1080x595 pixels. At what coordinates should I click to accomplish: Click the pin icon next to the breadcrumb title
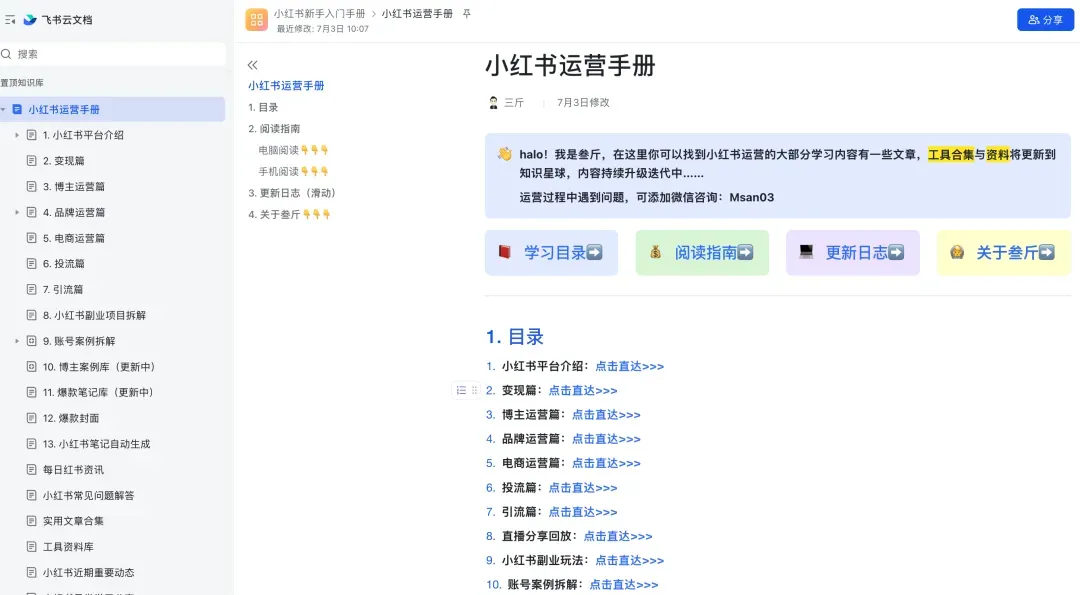click(x=467, y=14)
